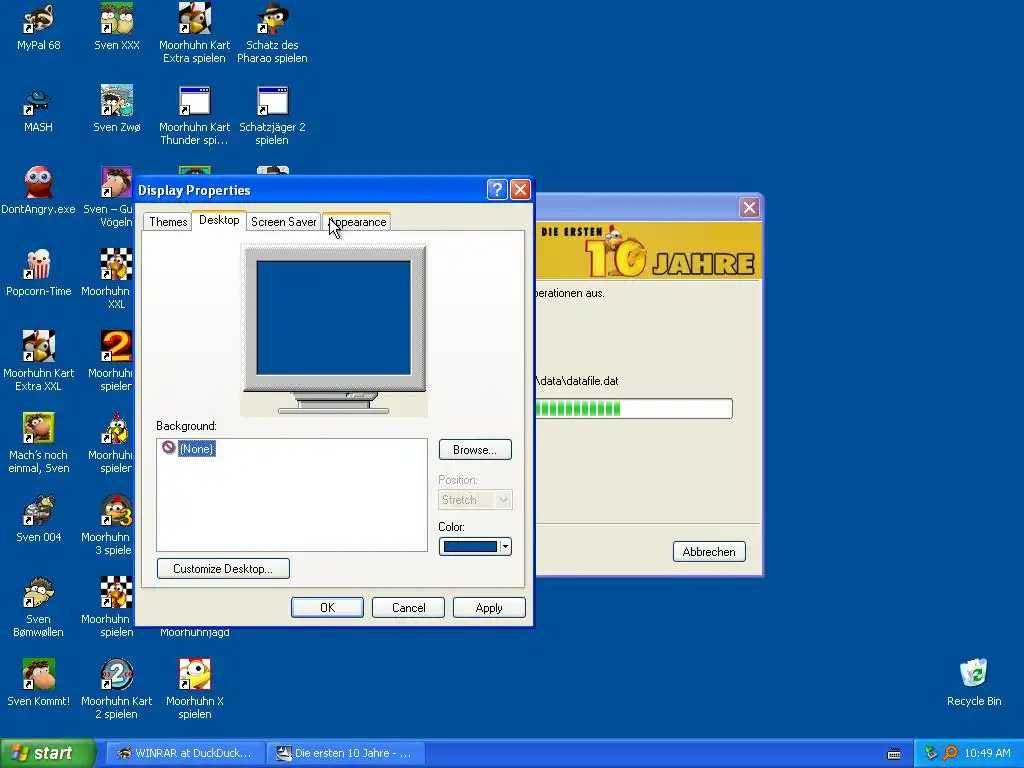Switch to WINRAR at DuckDuck taskbar window

click(185, 753)
